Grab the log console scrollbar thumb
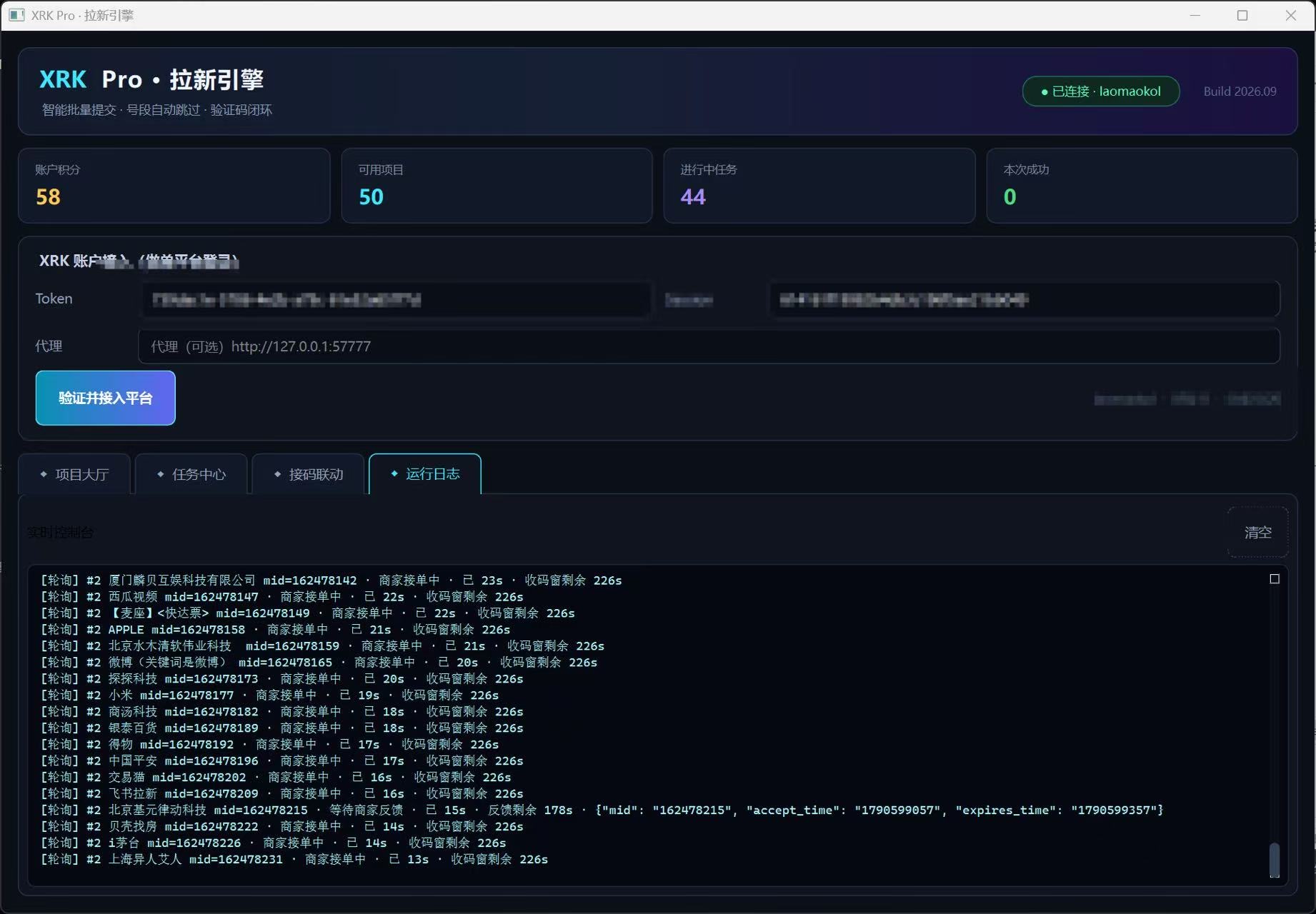The width and height of the screenshot is (1316, 914). 1274,860
